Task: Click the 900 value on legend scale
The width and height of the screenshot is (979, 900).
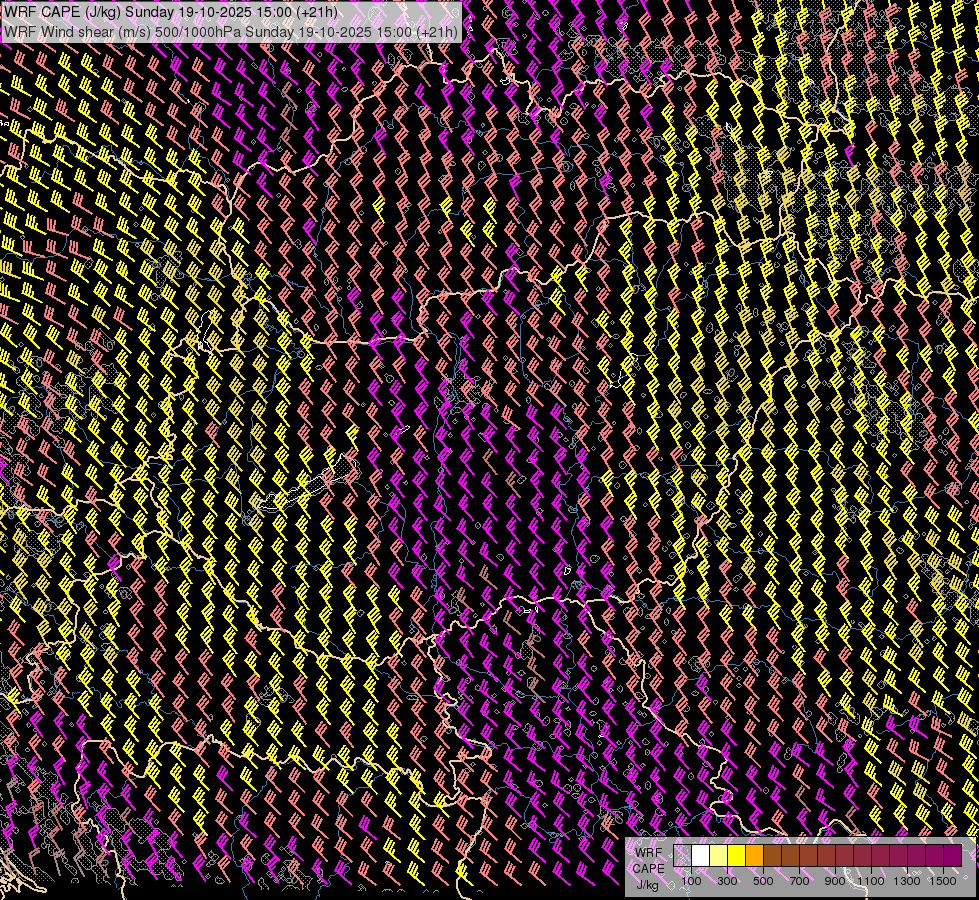Action: click(835, 881)
